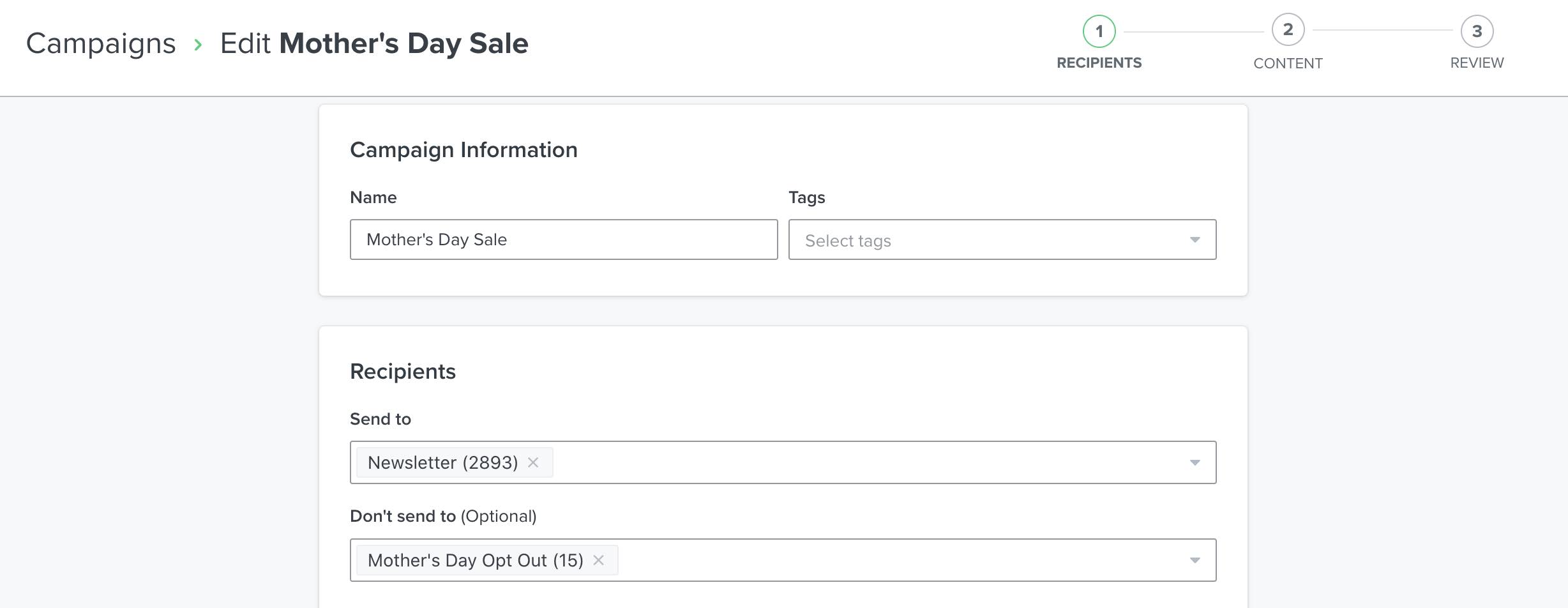Select the Mother's Day Opt Out chip label

click(475, 560)
